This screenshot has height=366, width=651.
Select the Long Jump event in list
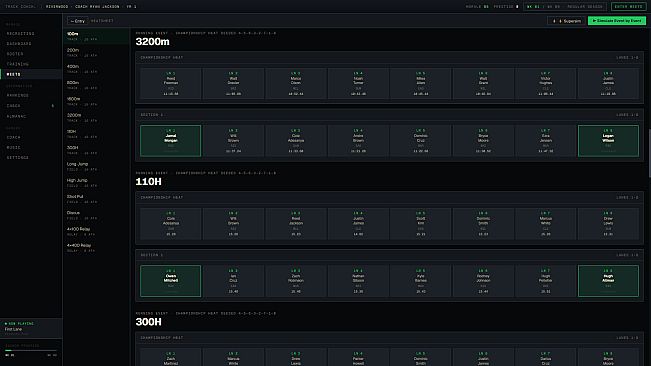click(96, 166)
